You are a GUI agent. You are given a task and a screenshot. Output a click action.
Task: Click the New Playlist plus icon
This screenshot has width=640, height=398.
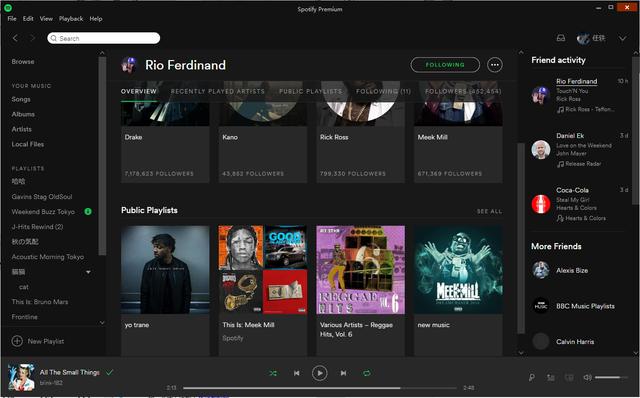17,341
